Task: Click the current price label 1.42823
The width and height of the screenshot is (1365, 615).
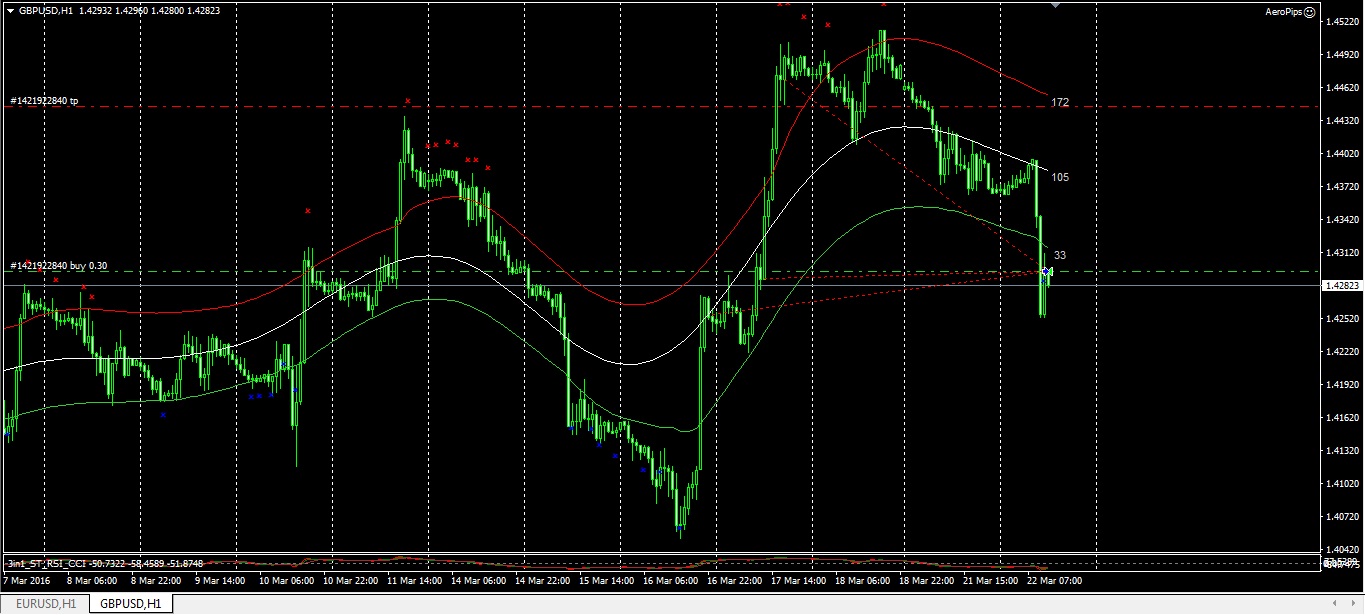Action: [x=1340, y=285]
